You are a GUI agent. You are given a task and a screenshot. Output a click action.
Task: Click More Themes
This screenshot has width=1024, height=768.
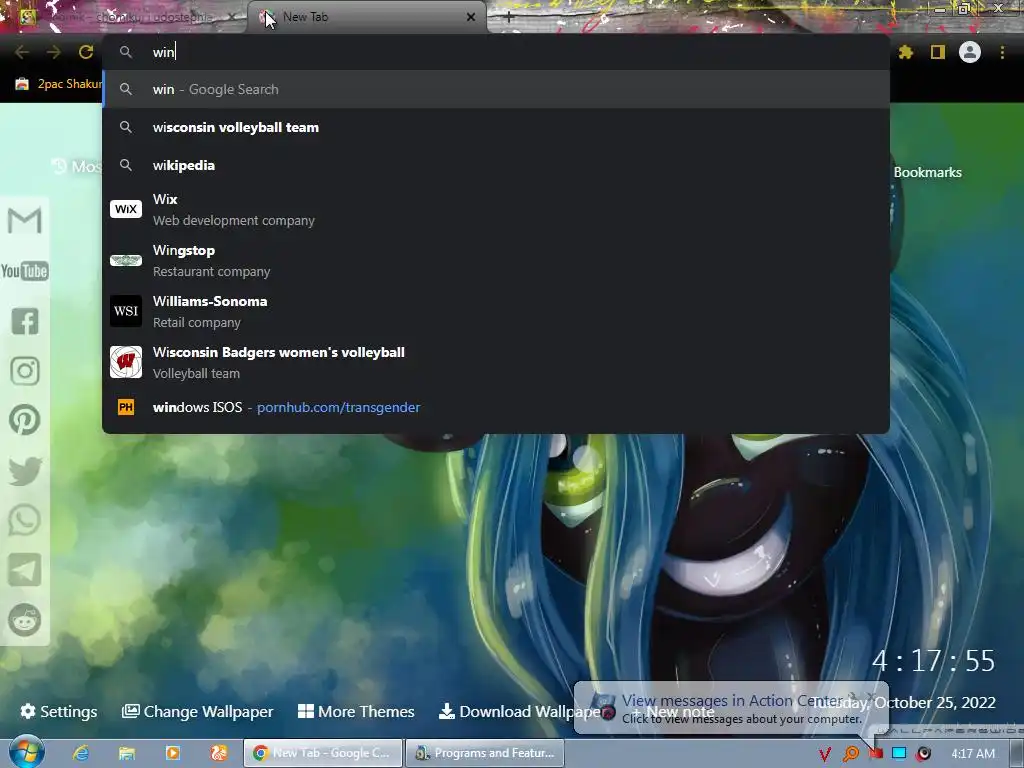356,711
